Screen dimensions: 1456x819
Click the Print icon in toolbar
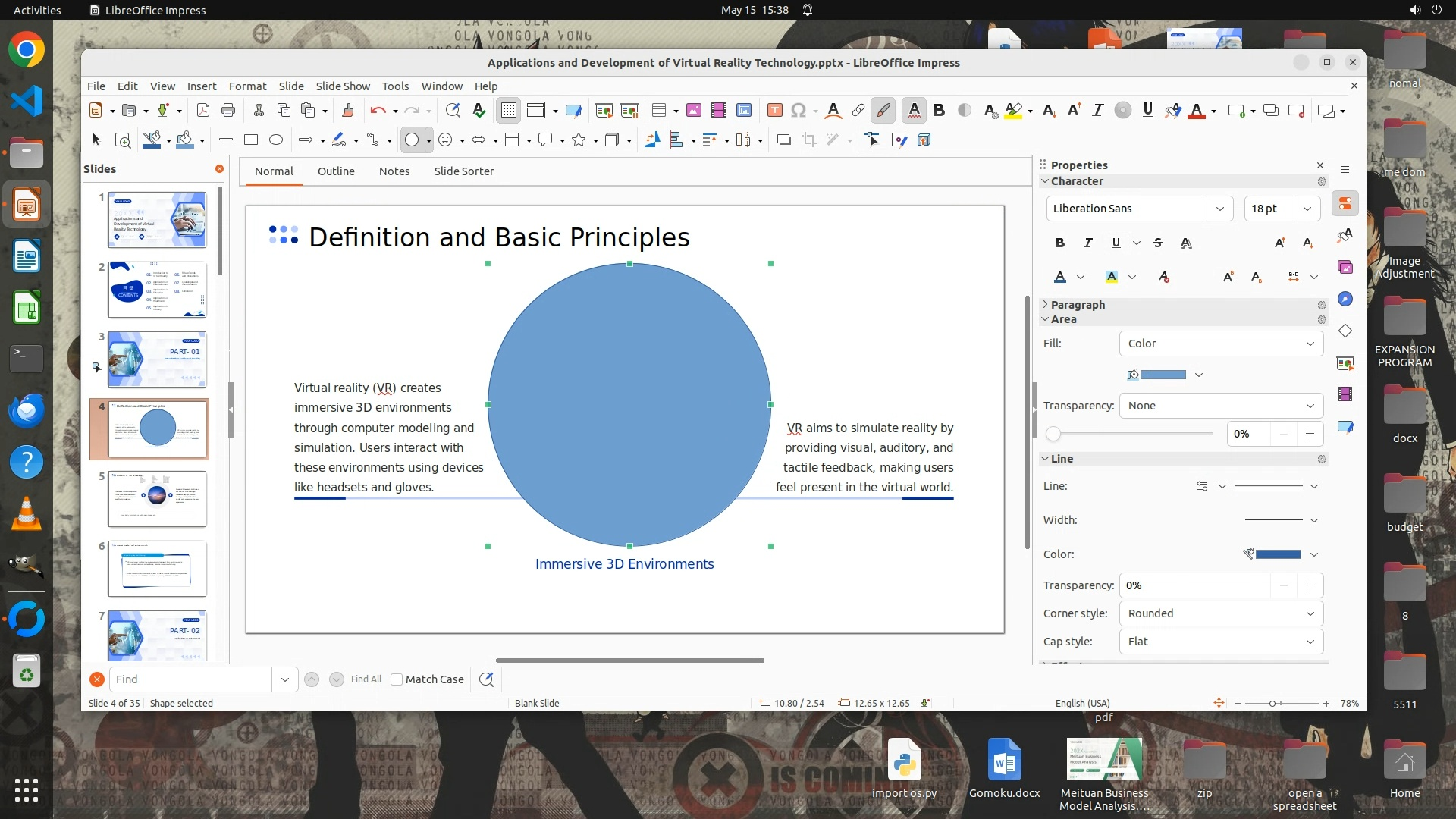tap(228, 111)
